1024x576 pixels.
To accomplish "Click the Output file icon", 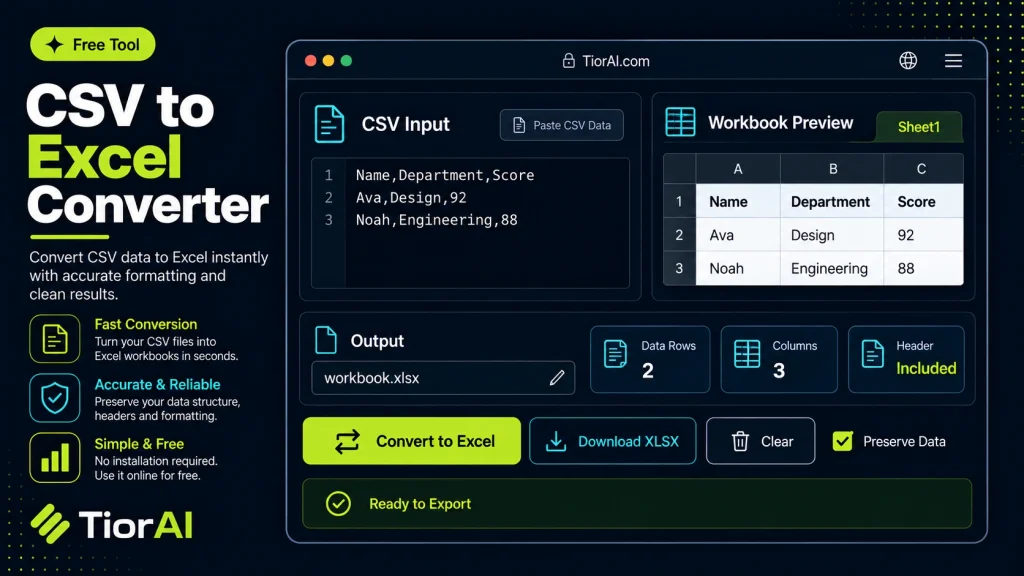I will click(326, 340).
